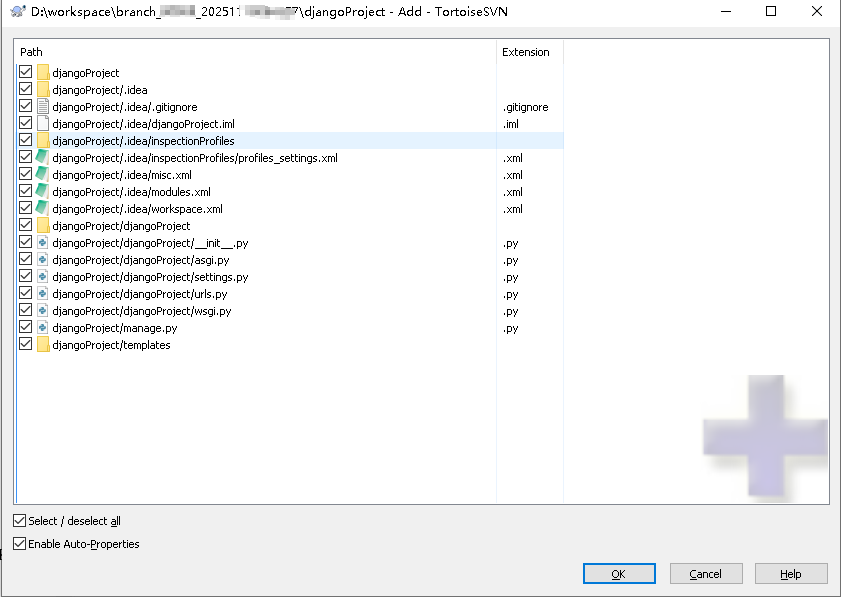The width and height of the screenshot is (841, 597).
Task: Click the text file icon for .gitignore
Action: coord(43,107)
